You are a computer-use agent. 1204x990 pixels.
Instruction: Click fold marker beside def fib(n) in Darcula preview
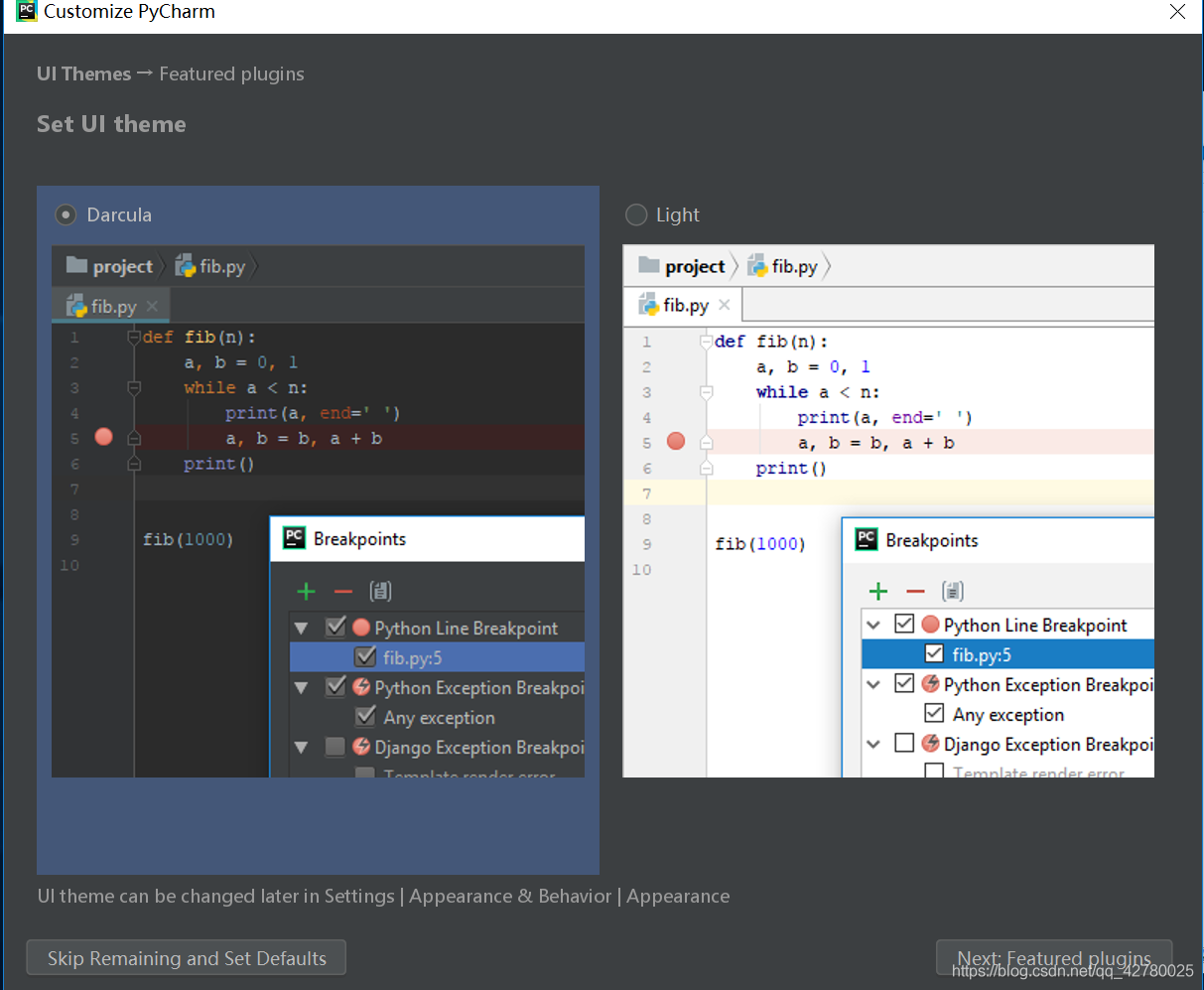point(134,338)
